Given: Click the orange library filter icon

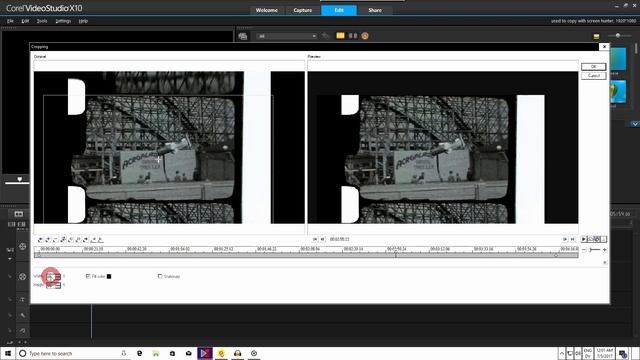Looking at the screenshot, I should click(x=365, y=36).
